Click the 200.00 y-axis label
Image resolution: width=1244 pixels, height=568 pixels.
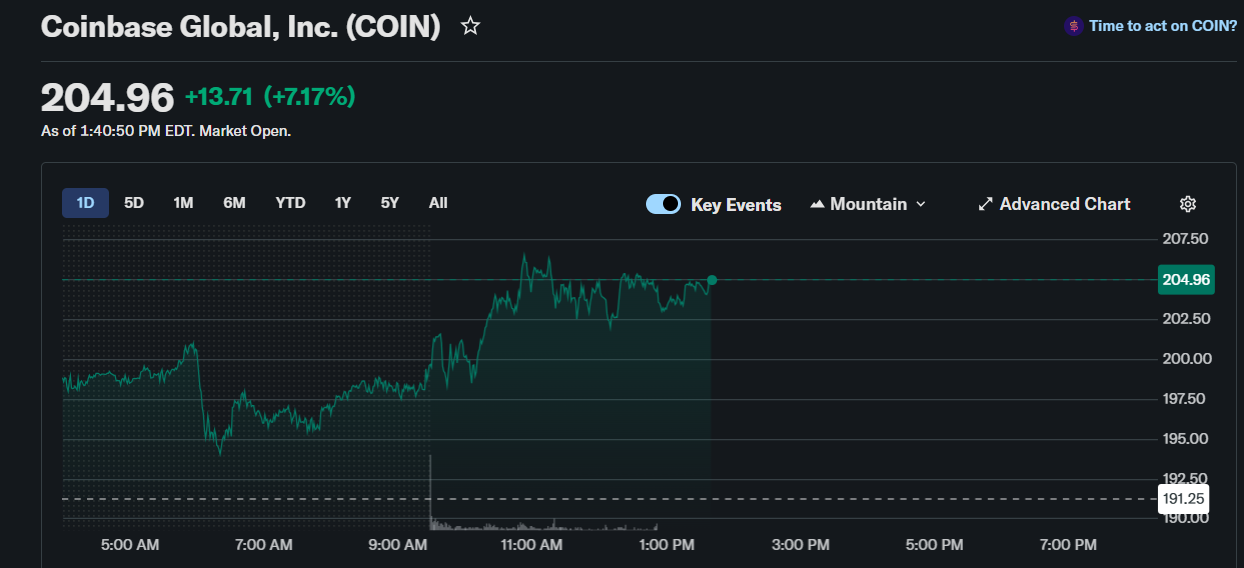click(1186, 359)
